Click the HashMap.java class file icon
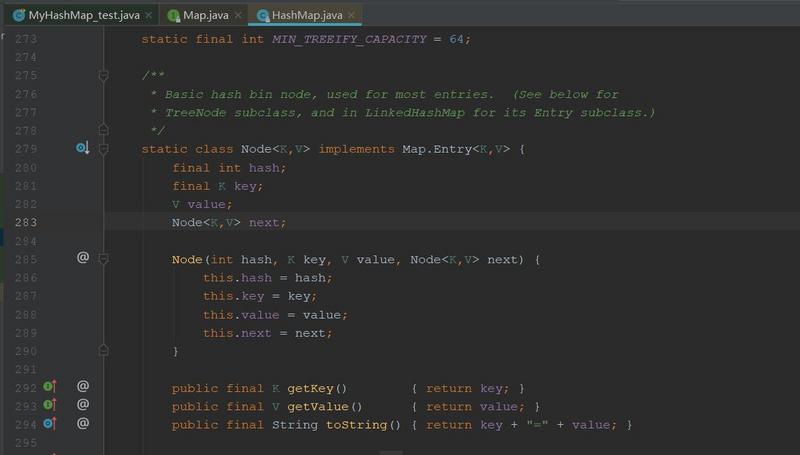The image size is (800, 455). point(263,15)
